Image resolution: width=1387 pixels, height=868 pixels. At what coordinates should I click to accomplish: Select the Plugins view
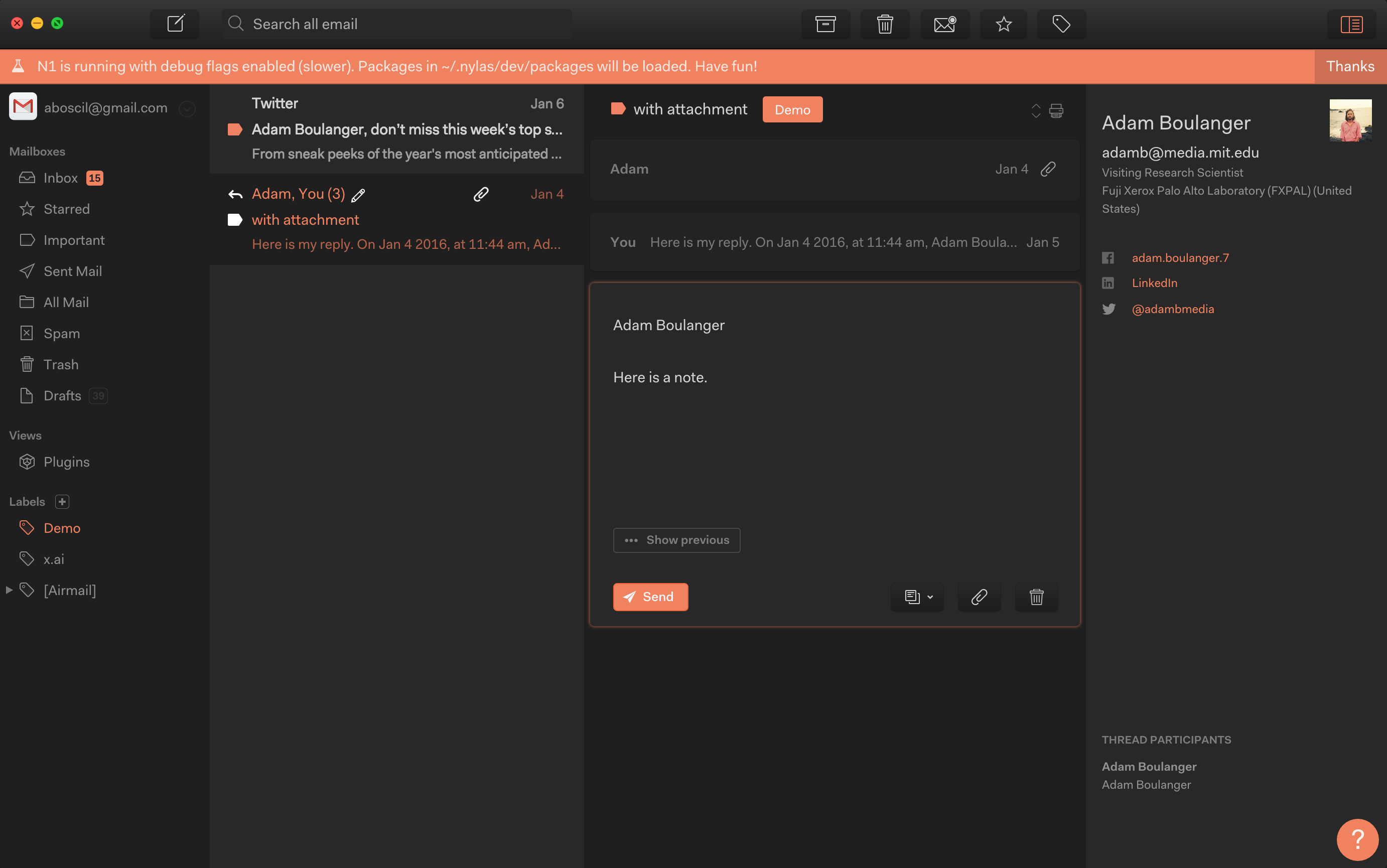tap(66, 462)
